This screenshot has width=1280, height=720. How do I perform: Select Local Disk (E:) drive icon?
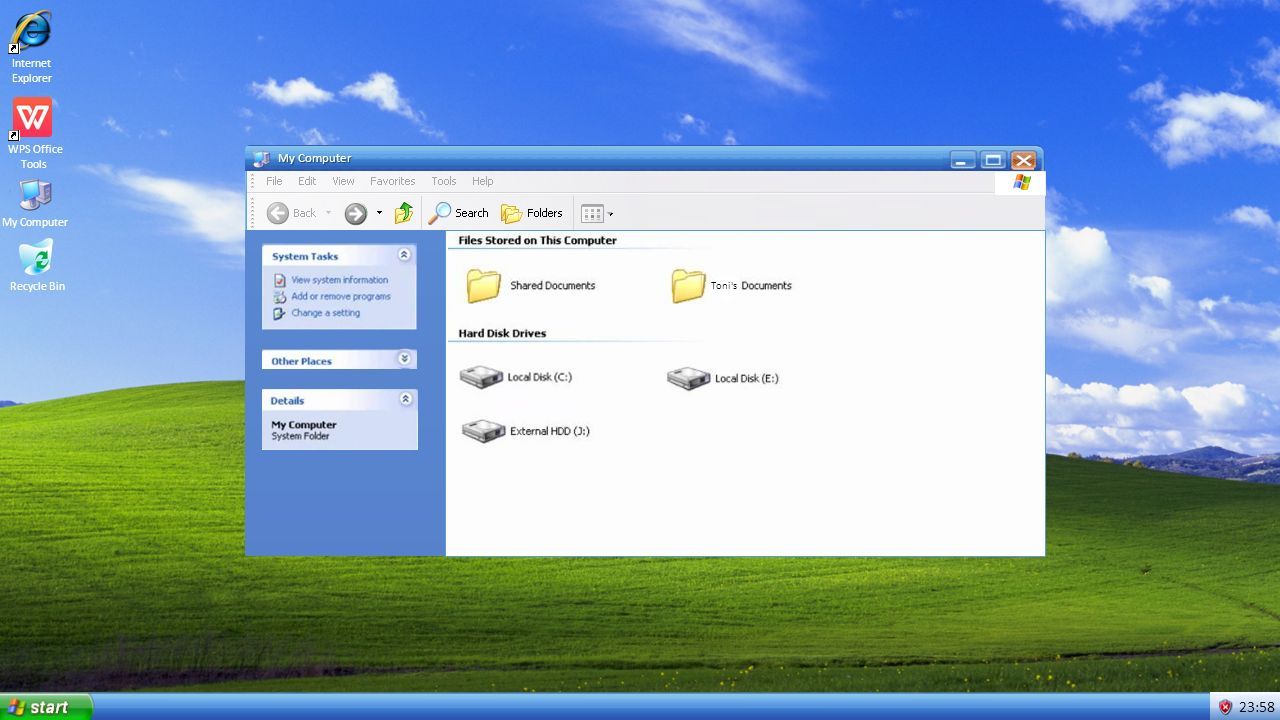pyautogui.click(x=688, y=378)
